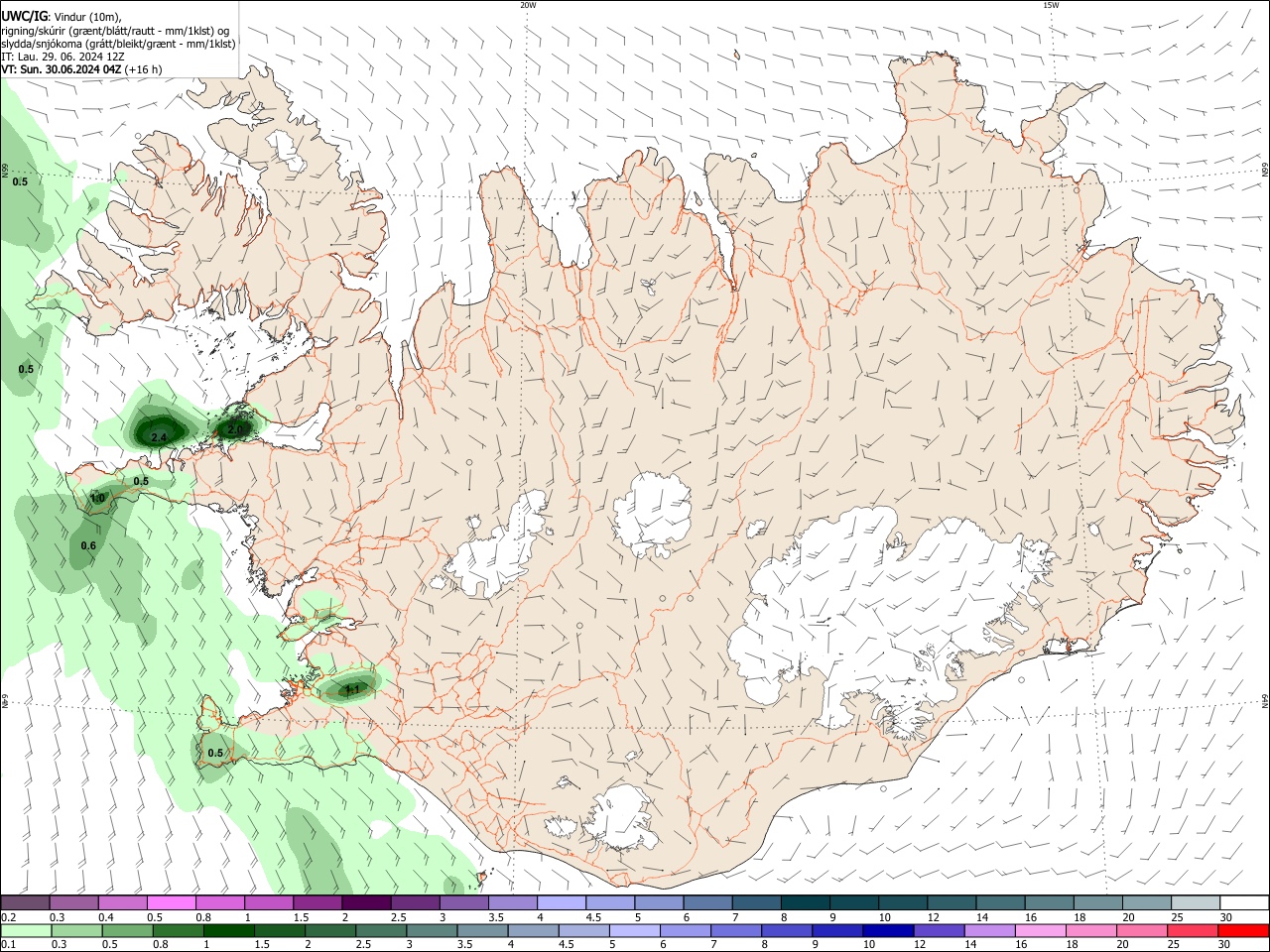Viewport: 1270px width, 952px height.
Task: Pick the lightest green swatch starting the lower legend
Action: coord(26,930)
